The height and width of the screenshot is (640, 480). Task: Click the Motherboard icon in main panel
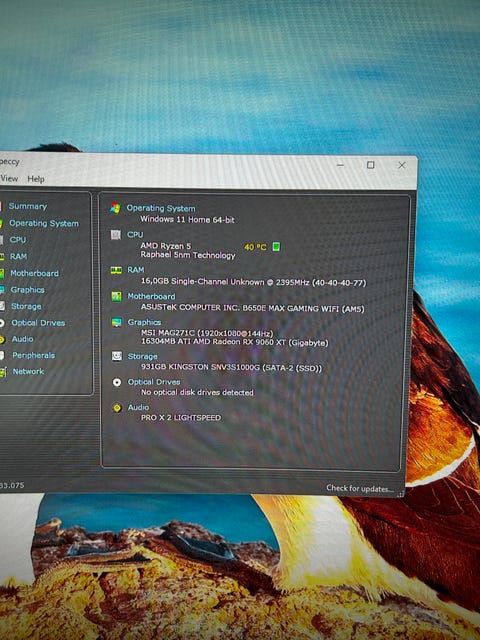(x=116, y=296)
